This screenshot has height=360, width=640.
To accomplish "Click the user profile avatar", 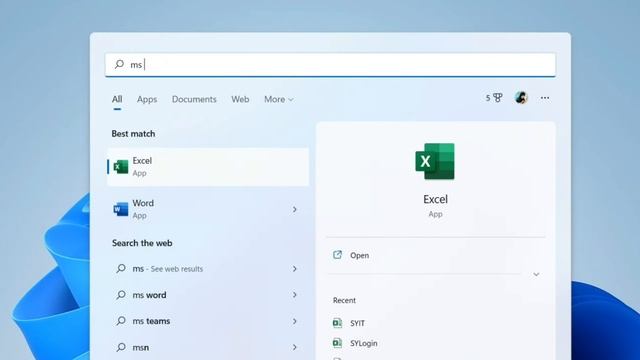I will 521,98.
